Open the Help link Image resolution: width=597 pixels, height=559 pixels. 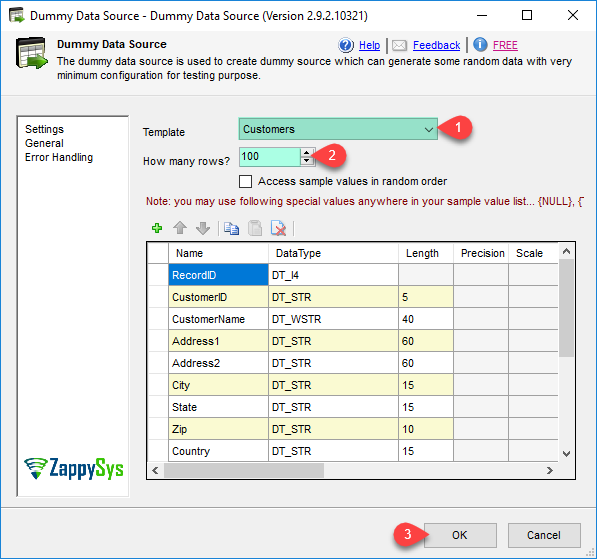pos(369,45)
